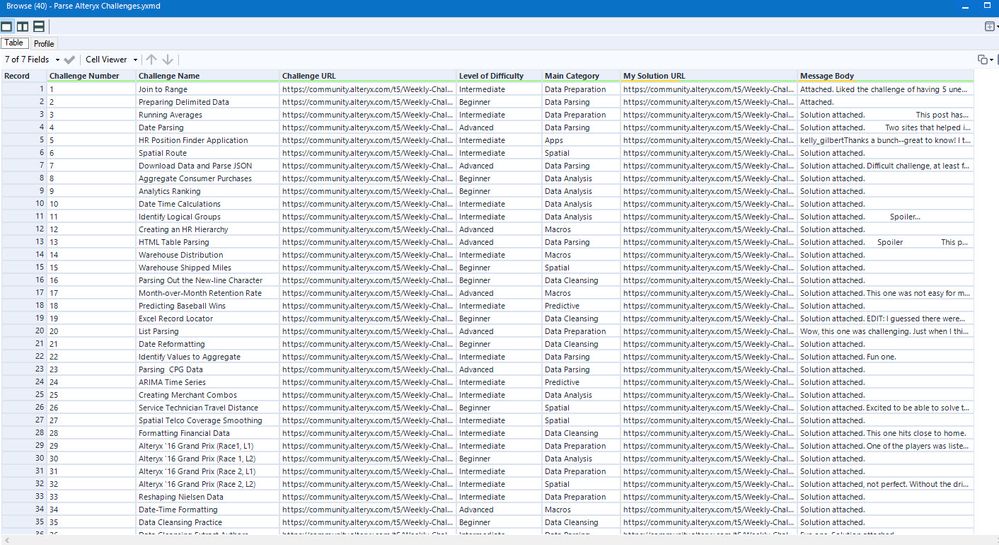
Task: Select the 'Aggregate Consumer Purchases' cell
Action: [208, 178]
